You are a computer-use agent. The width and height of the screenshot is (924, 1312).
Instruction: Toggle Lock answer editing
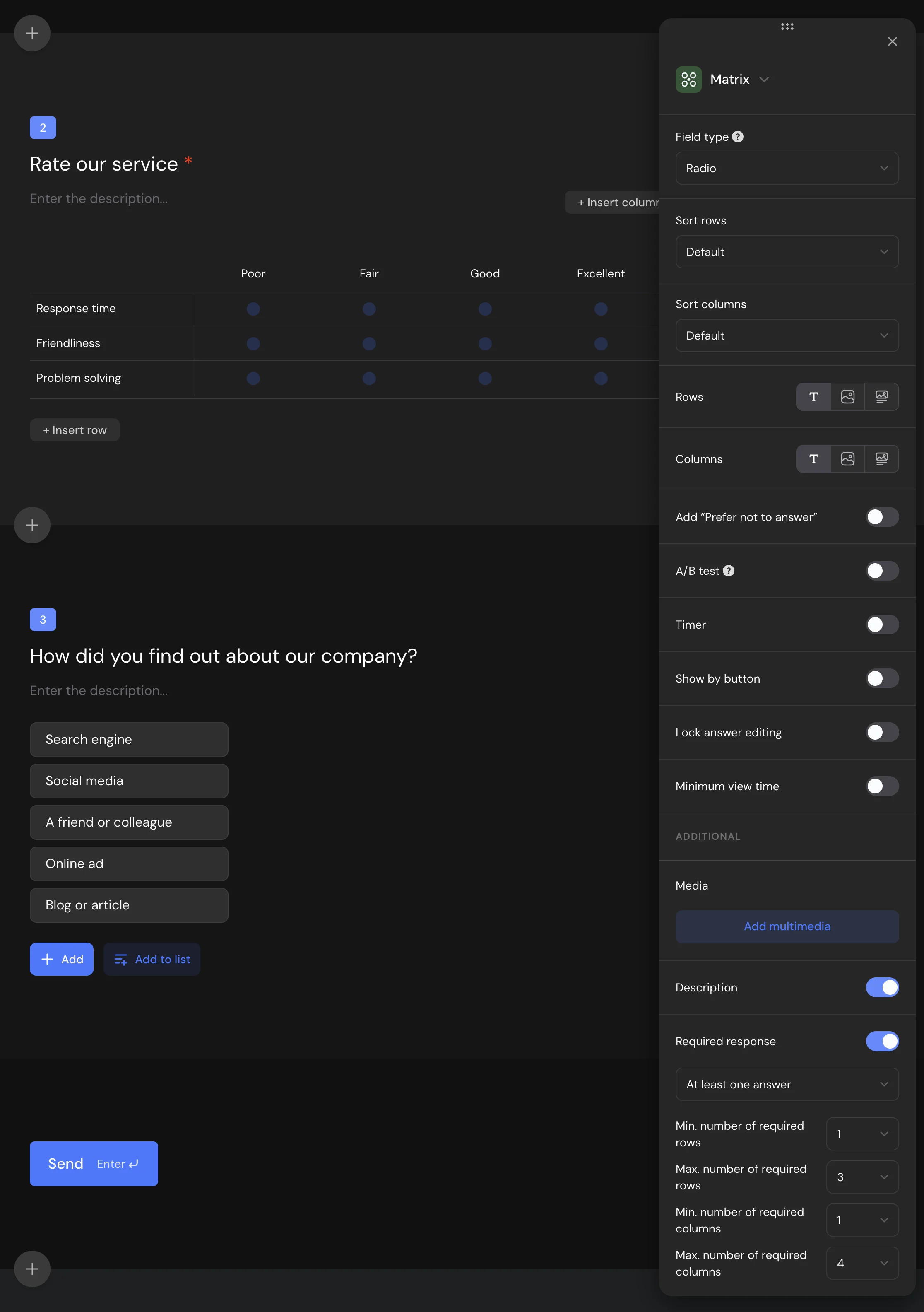click(882, 733)
